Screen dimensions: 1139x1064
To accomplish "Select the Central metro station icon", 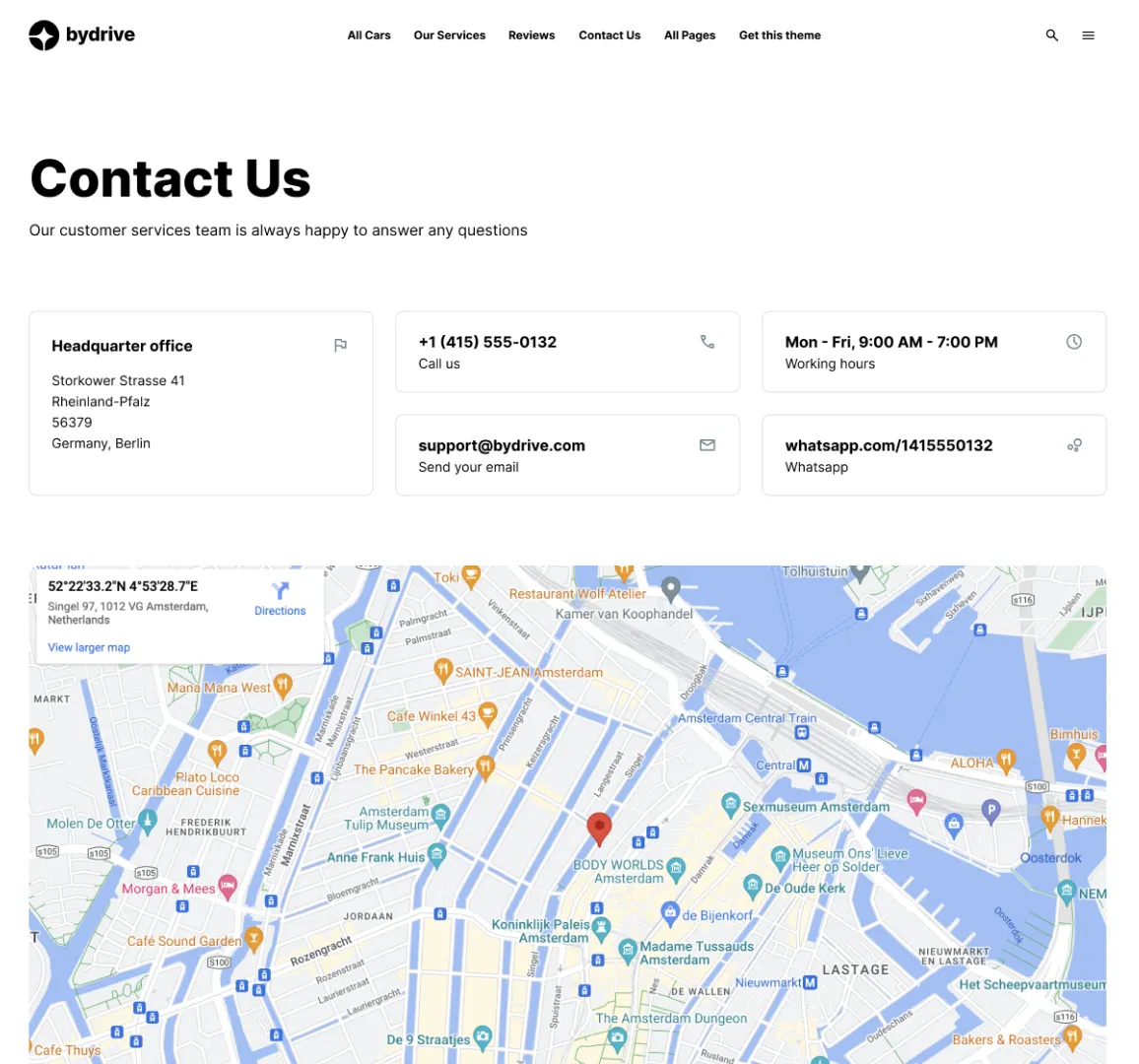I will tap(803, 765).
